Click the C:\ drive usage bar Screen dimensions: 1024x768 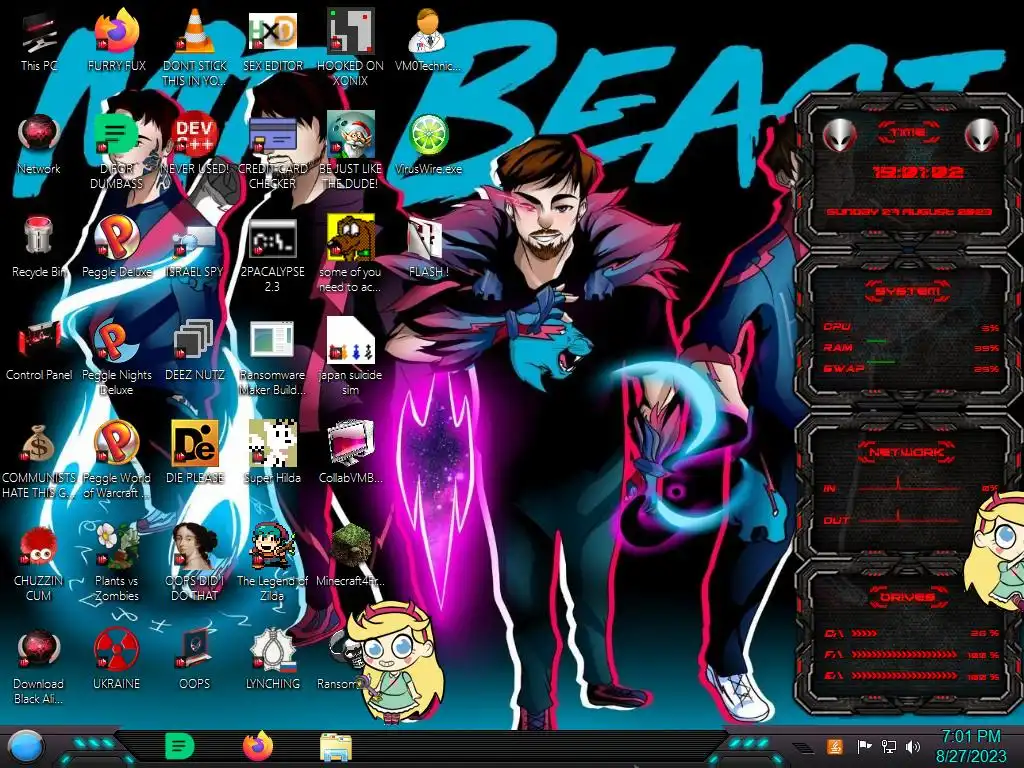912,633
